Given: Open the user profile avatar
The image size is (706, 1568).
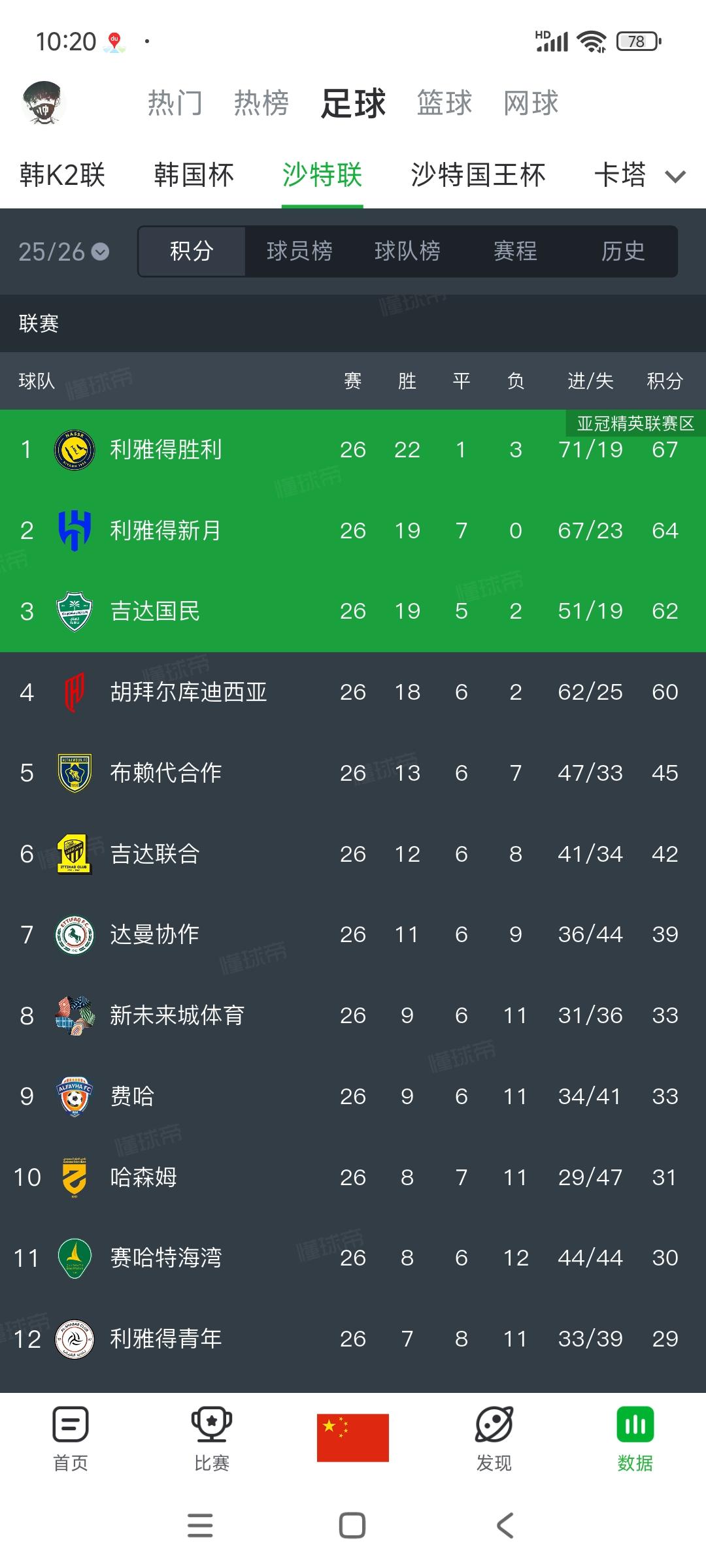Looking at the screenshot, I should 44,103.
